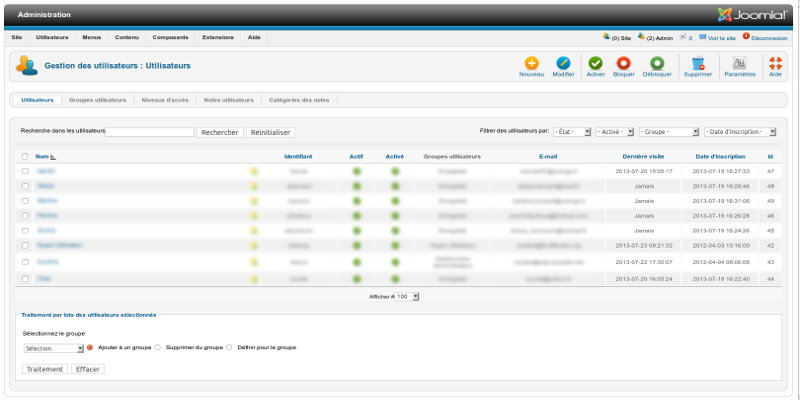Click the Bloquer red circle icon

coord(623,63)
